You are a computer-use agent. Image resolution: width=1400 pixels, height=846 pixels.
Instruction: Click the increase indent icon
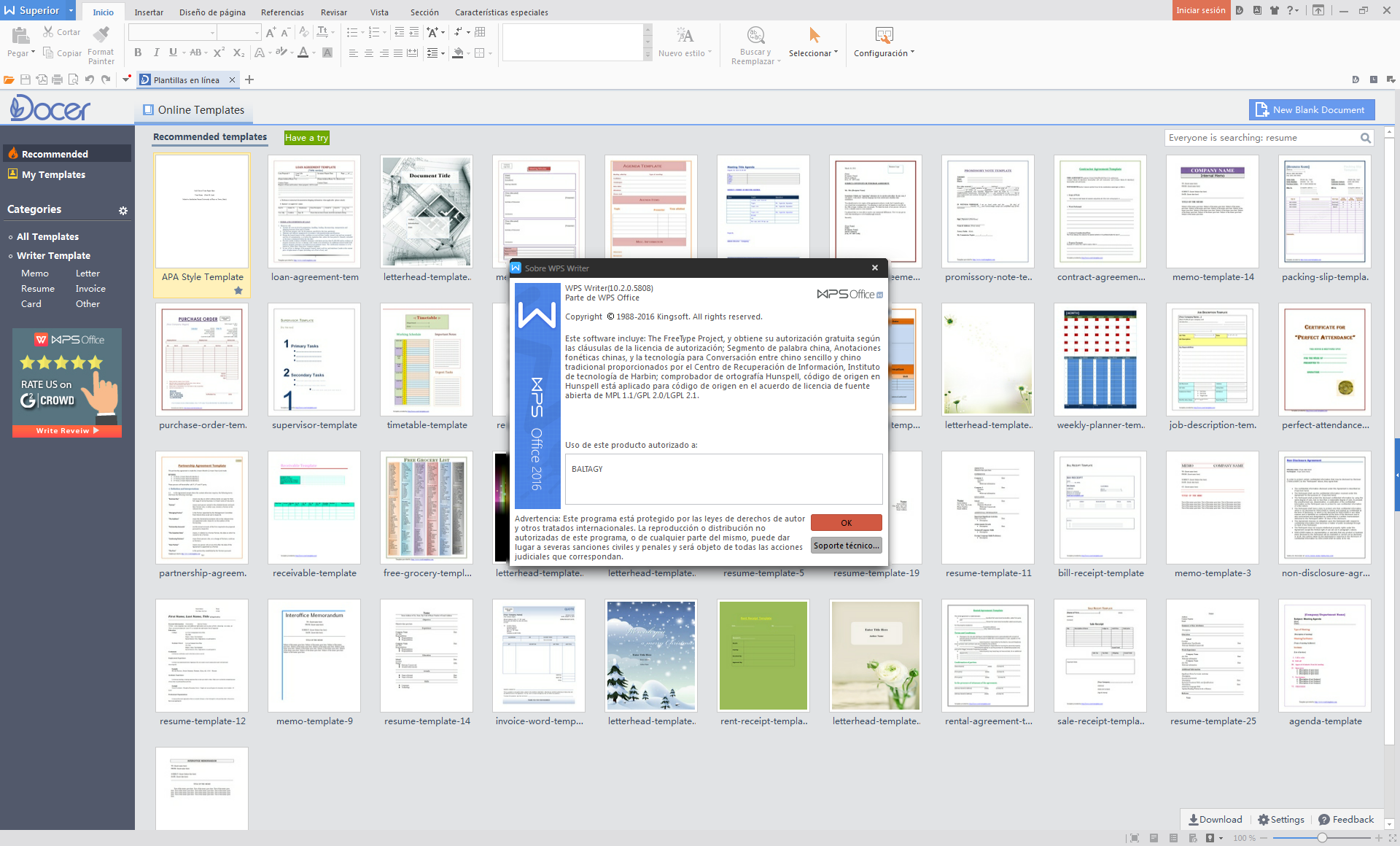pos(414,32)
